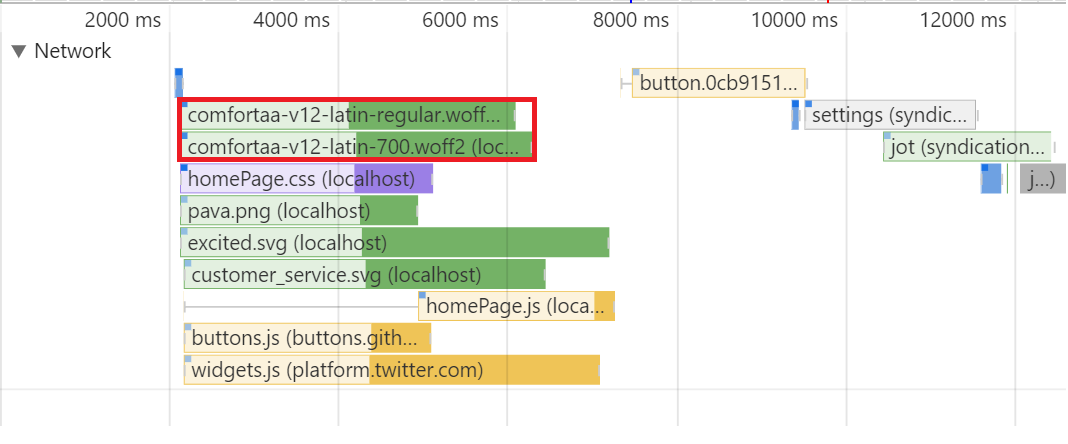Viewport: 1068px width, 444px height.
Task: Click the first small blue request under the ruler
Action: click(x=179, y=83)
